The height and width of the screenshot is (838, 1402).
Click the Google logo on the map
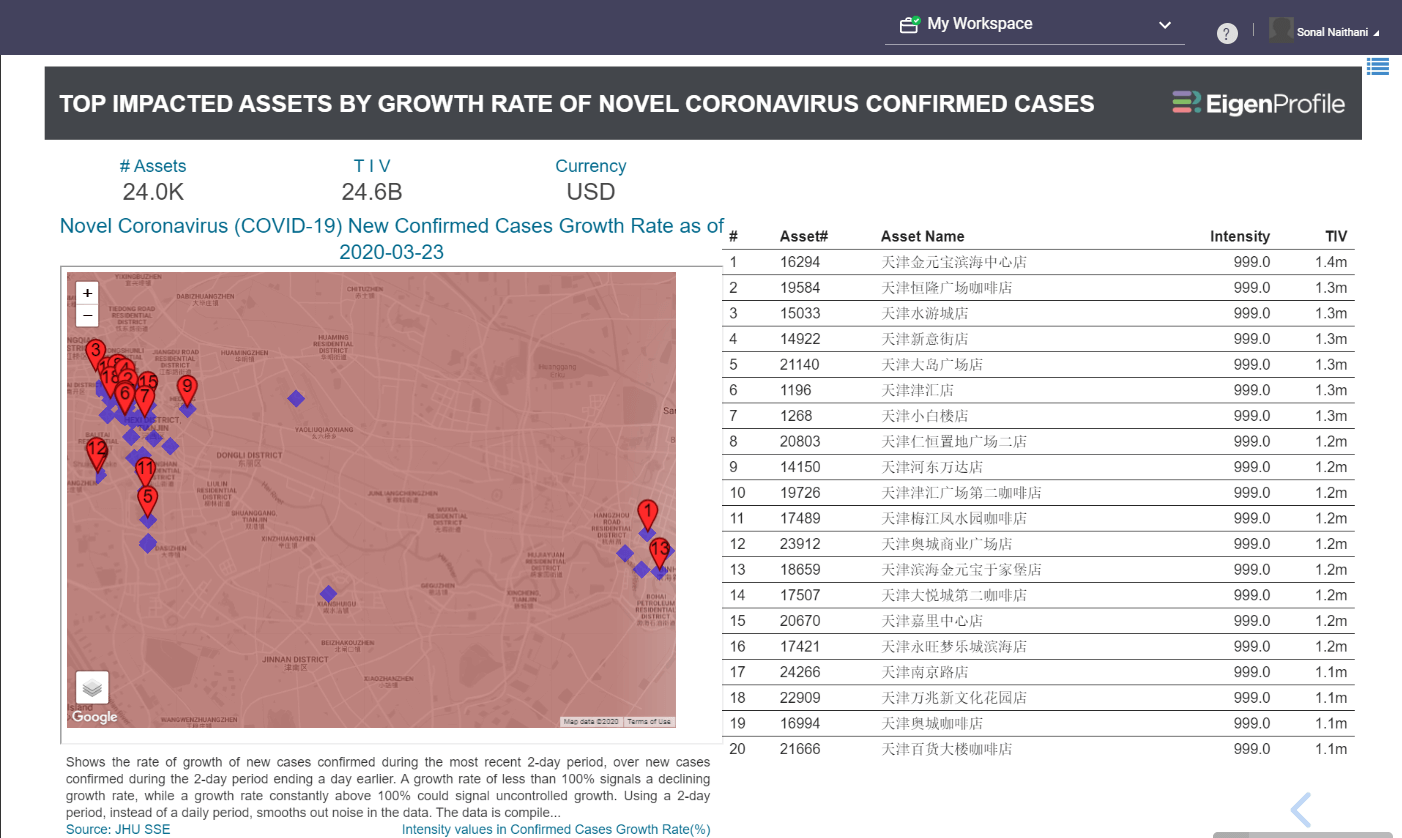(x=95, y=716)
